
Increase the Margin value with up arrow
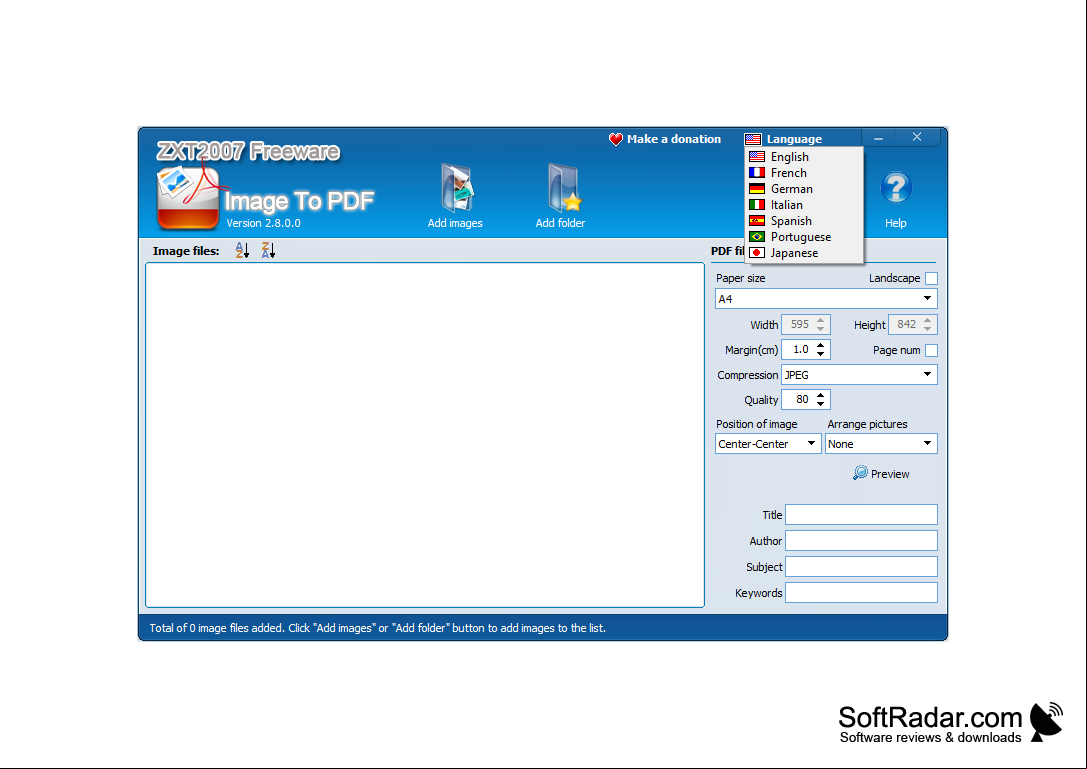click(x=821, y=345)
